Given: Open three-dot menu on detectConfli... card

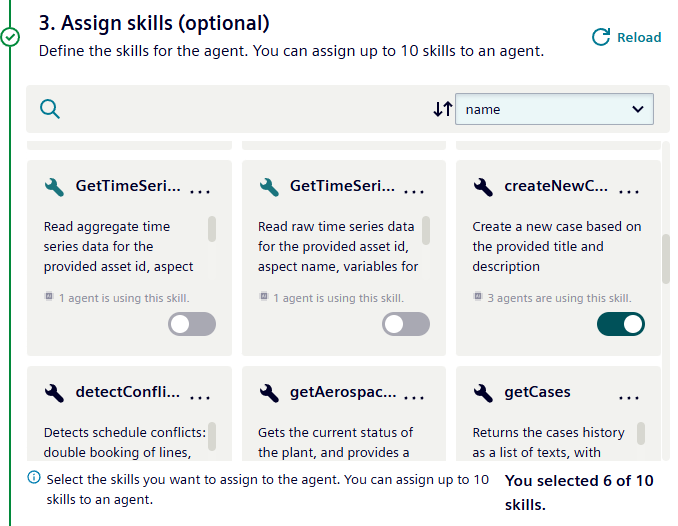Looking at the screenshot, I should (x=200, y=397).
